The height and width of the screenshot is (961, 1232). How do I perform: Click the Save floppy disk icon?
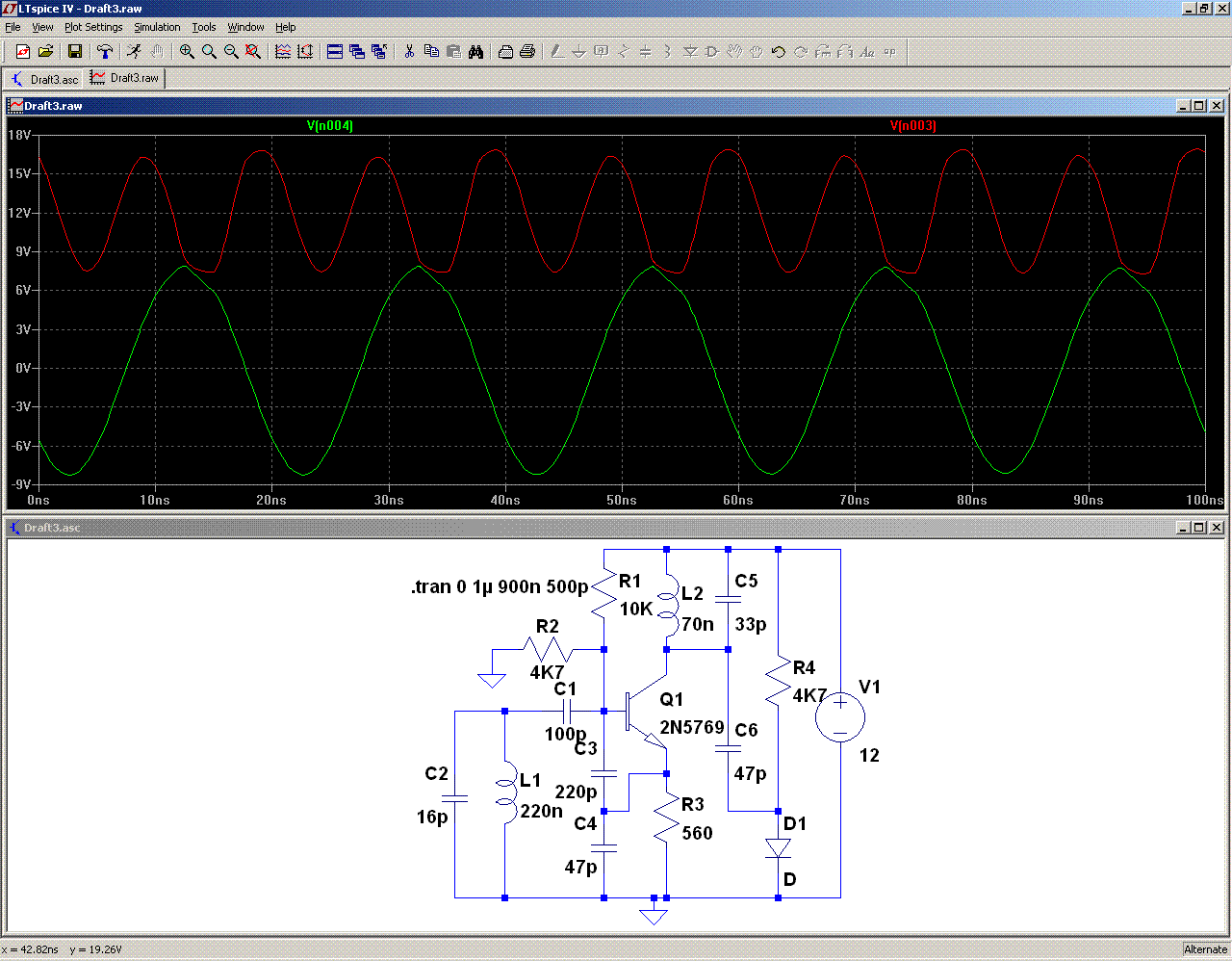(75, 52)
